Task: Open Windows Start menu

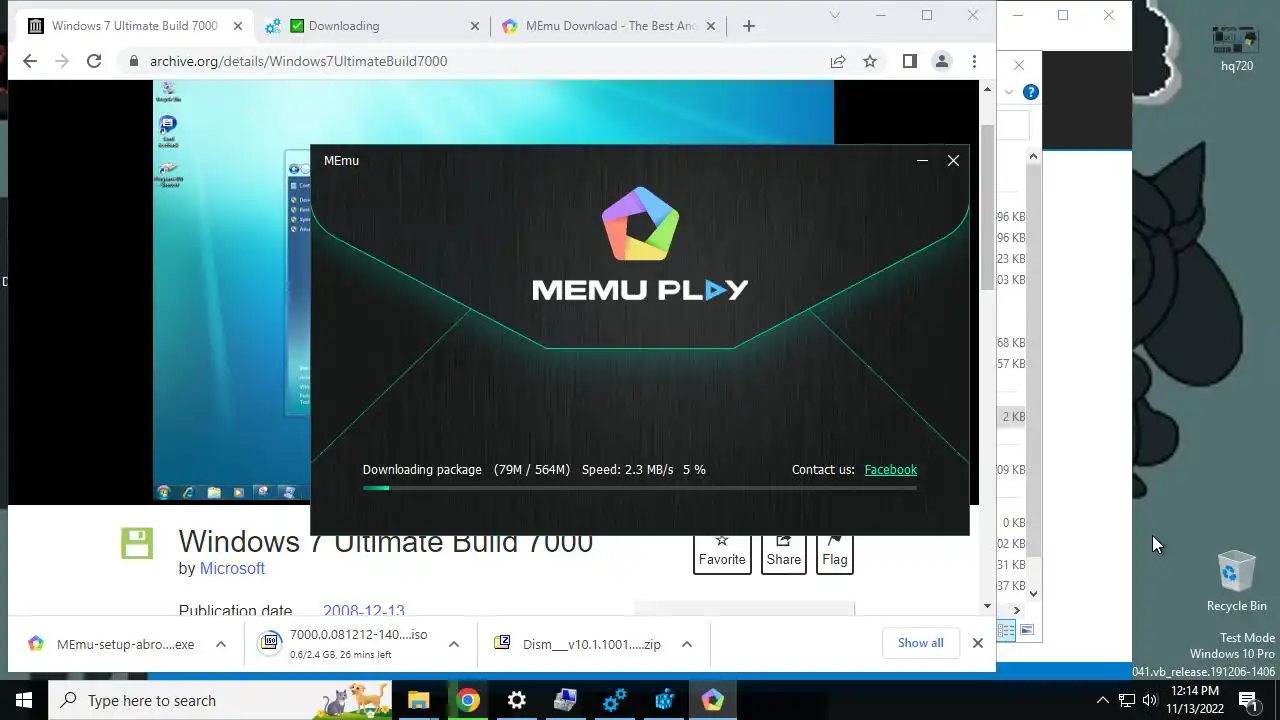Action: 24,700
